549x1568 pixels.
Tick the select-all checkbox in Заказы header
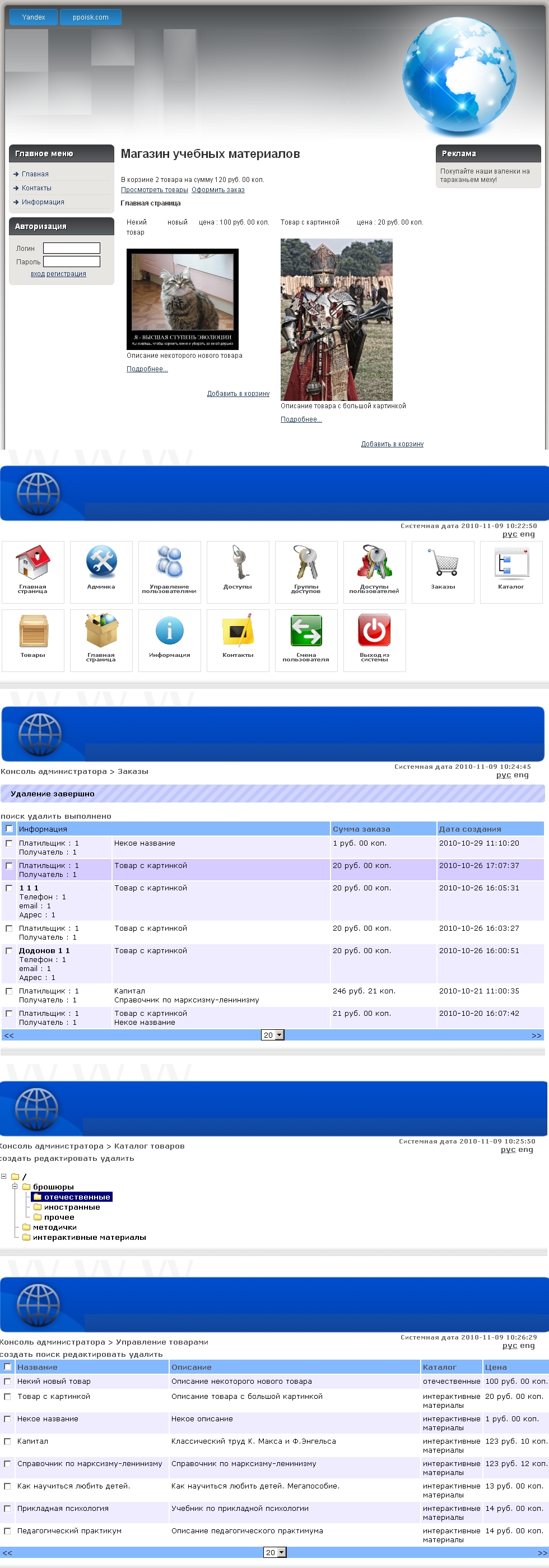click(x=9, y=828)
